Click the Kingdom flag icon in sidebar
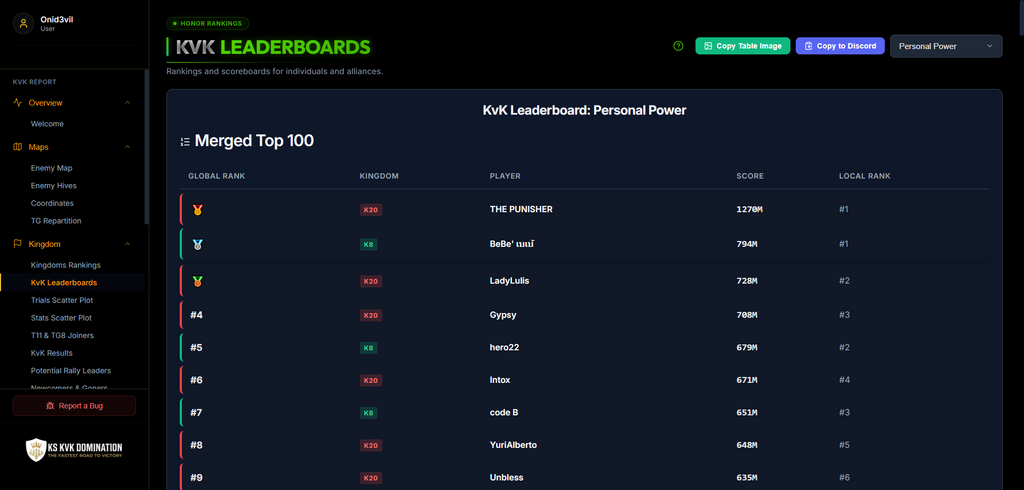This screenshot has height=490, width=1024. point(18,244)
